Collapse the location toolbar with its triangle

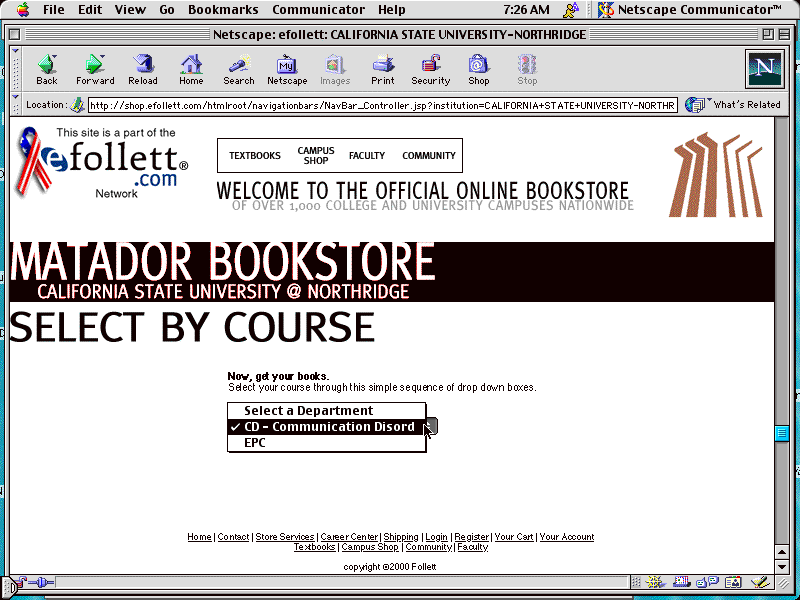tap(15, 97)
